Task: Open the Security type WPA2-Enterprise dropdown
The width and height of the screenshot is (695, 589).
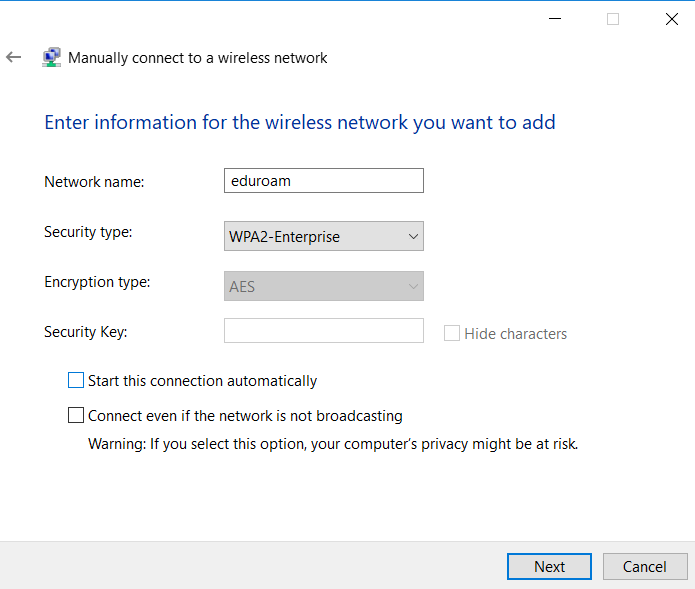Action: [x=324, y=236]
